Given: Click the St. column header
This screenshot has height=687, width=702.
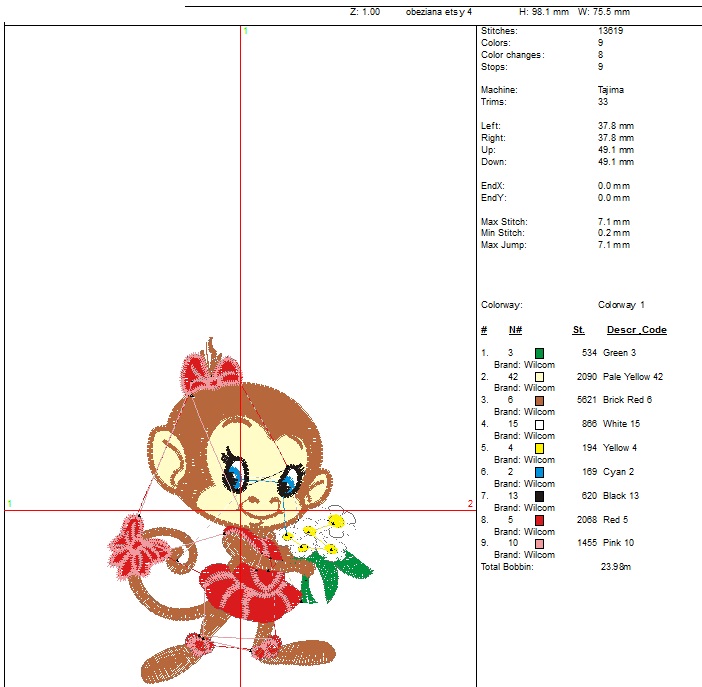Looking at the screenshot, I should pyautogui.click(x=578, y=330).
